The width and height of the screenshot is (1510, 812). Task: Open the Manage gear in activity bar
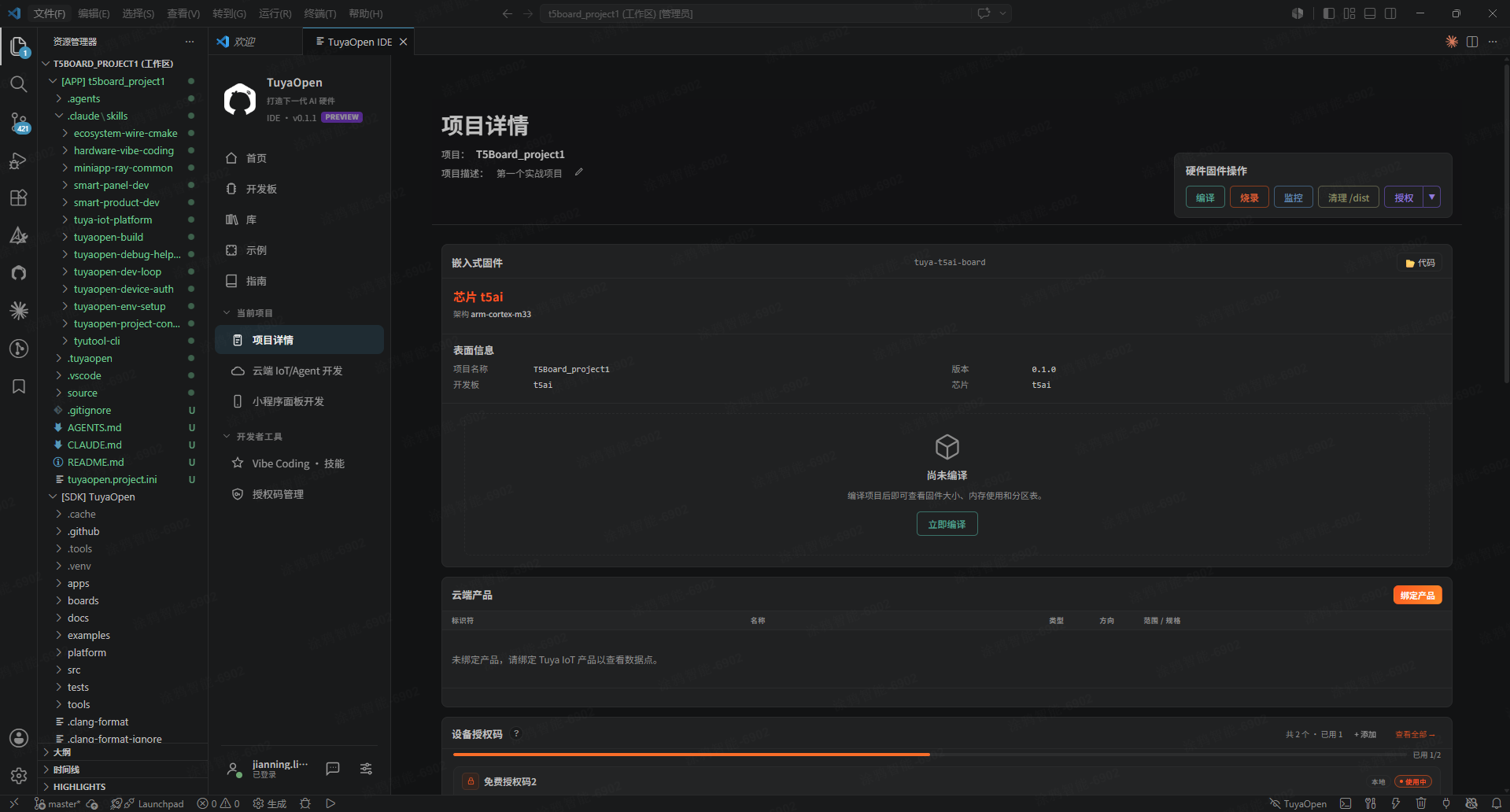click(19, 776)
